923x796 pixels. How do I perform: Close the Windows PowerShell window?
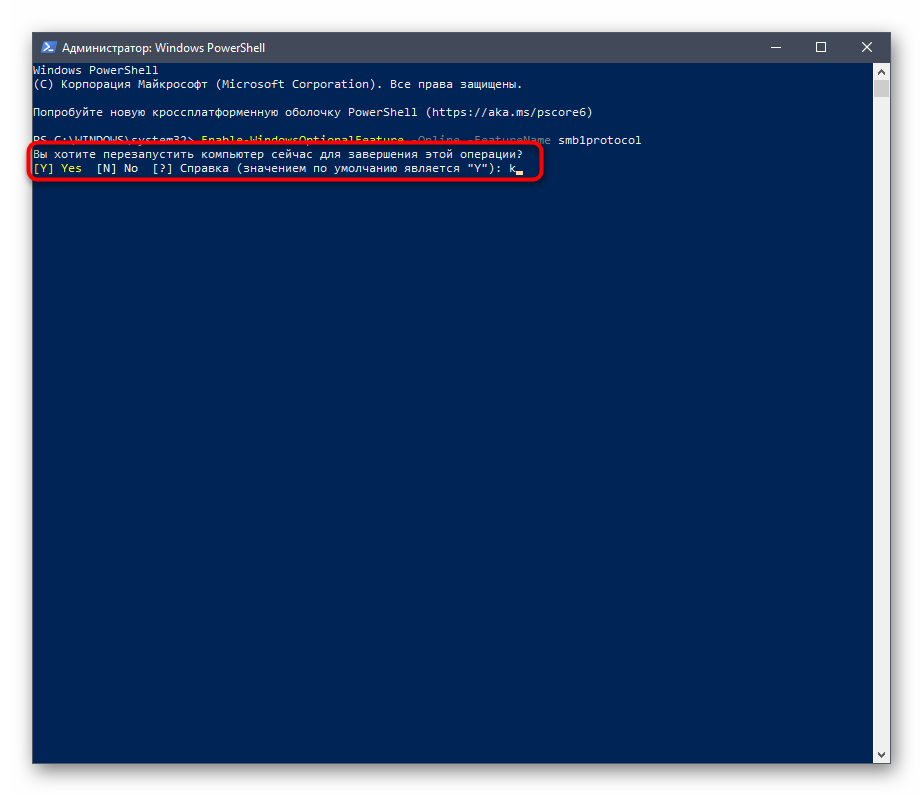[866, 48]
